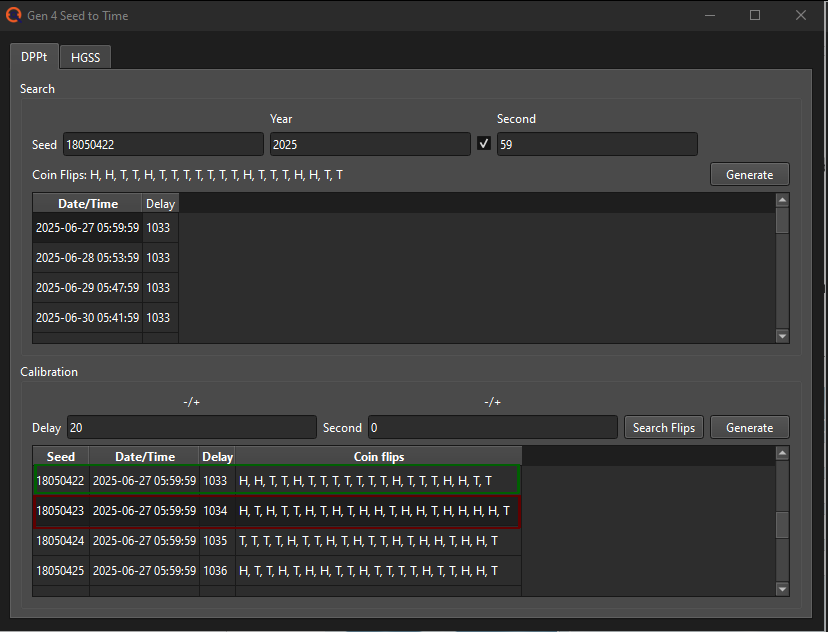The height and width of the screenshot is (632, 828).
Task: Click the Coin flips column header
Action: point(379,456)
